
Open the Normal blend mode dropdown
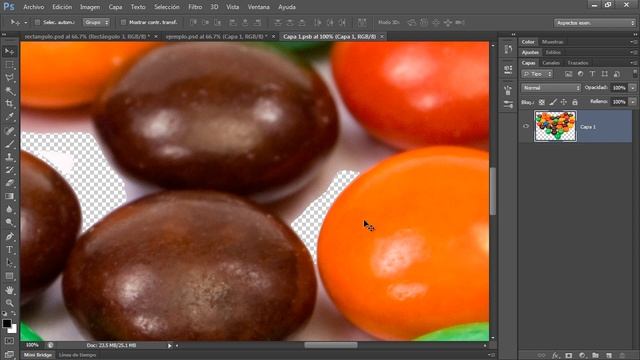551,88
